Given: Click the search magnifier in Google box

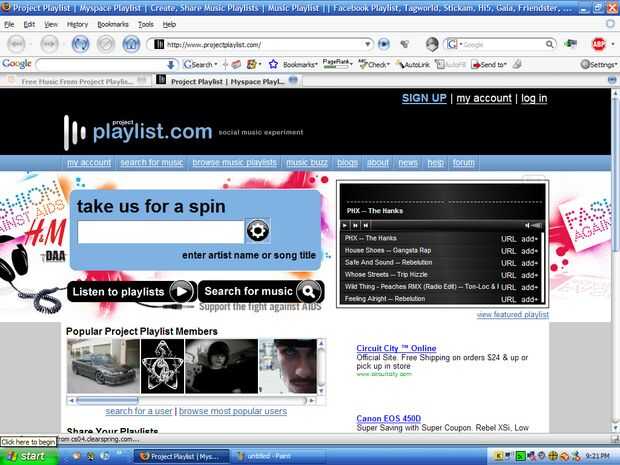Looking at the screenshot, I should (x=549, y=44).
